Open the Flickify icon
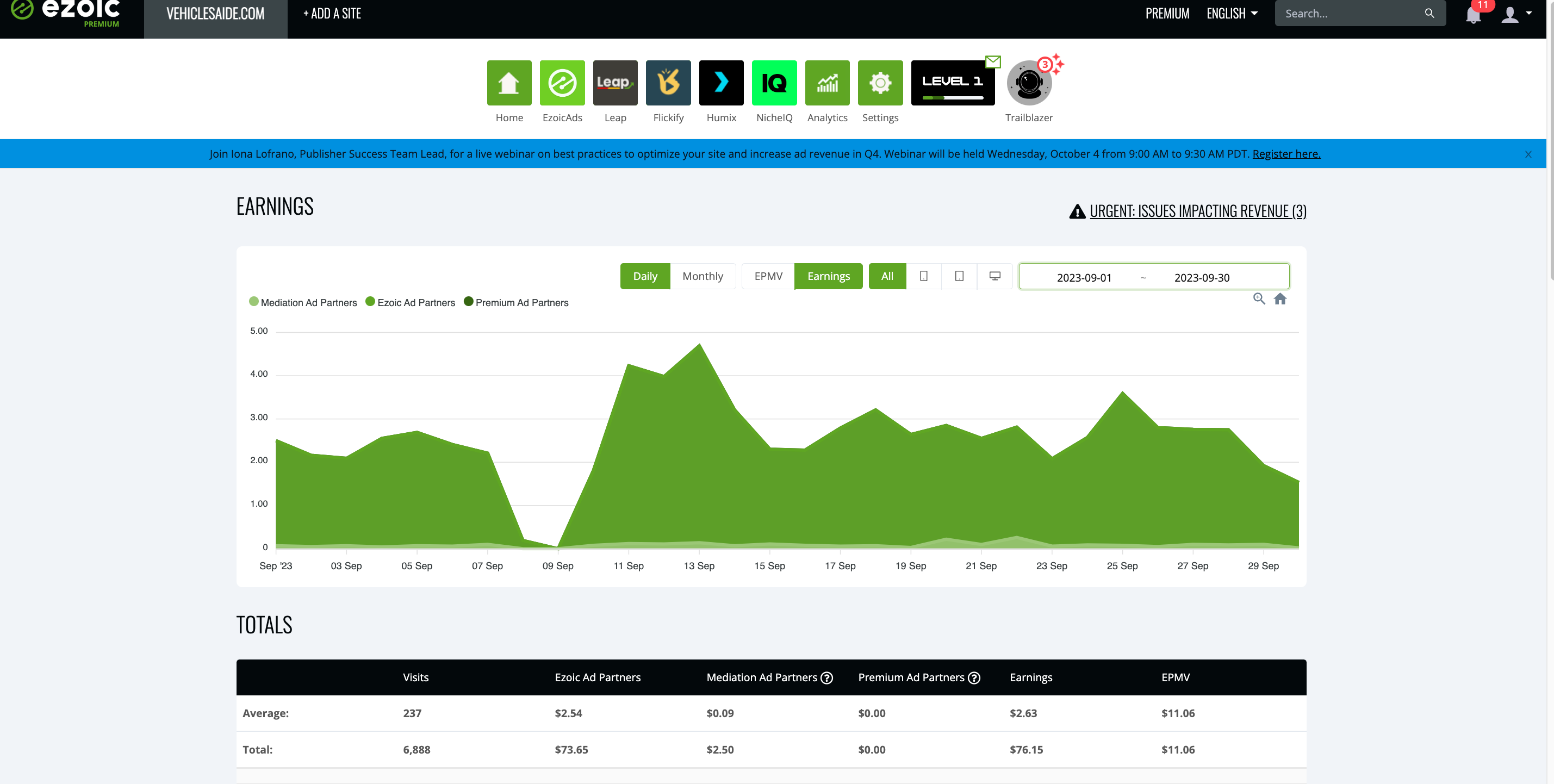The height and width of the screenshot is (784, 1554). pos(668,83)
